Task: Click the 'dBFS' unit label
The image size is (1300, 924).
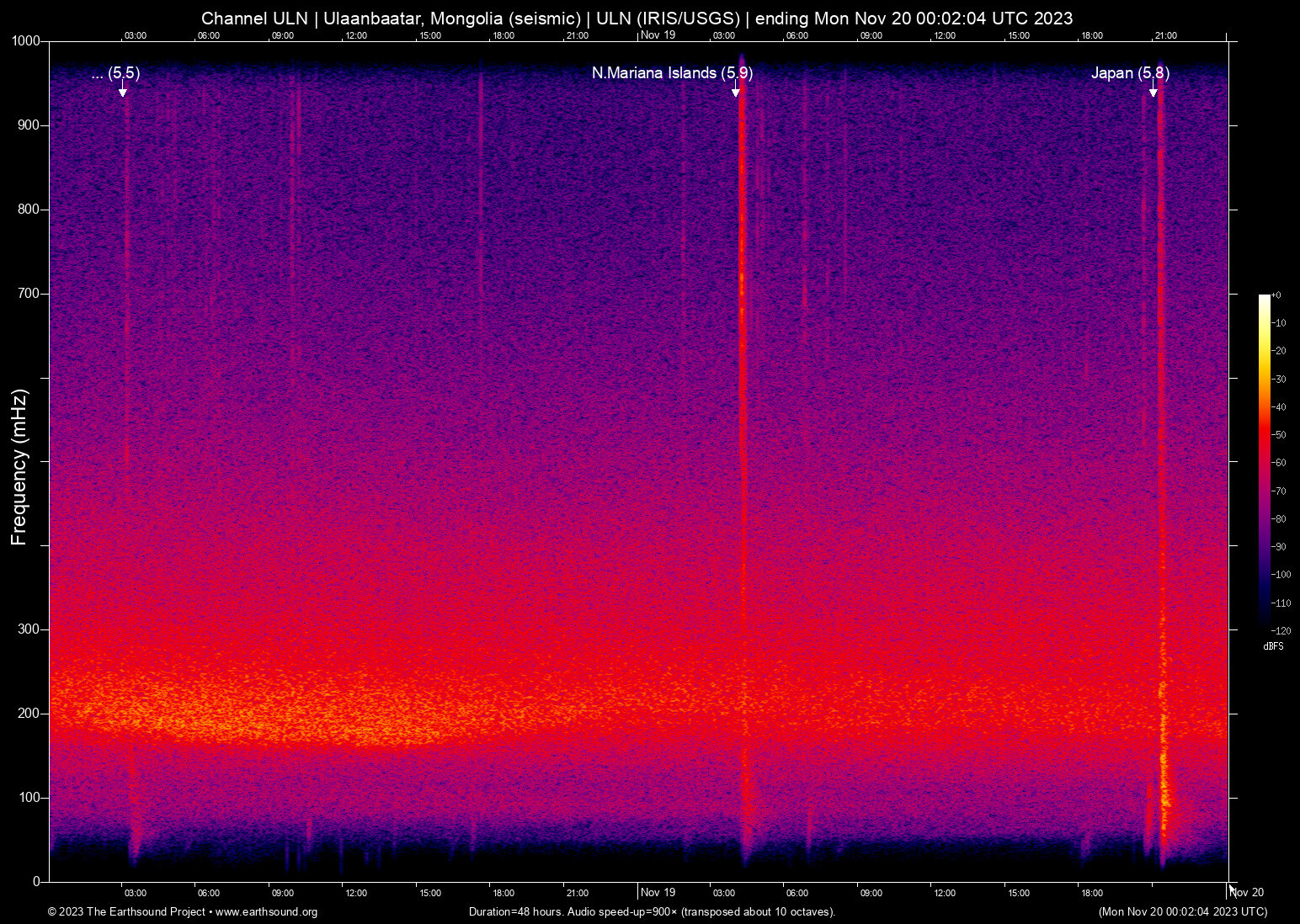Action: coord(1273,646)
